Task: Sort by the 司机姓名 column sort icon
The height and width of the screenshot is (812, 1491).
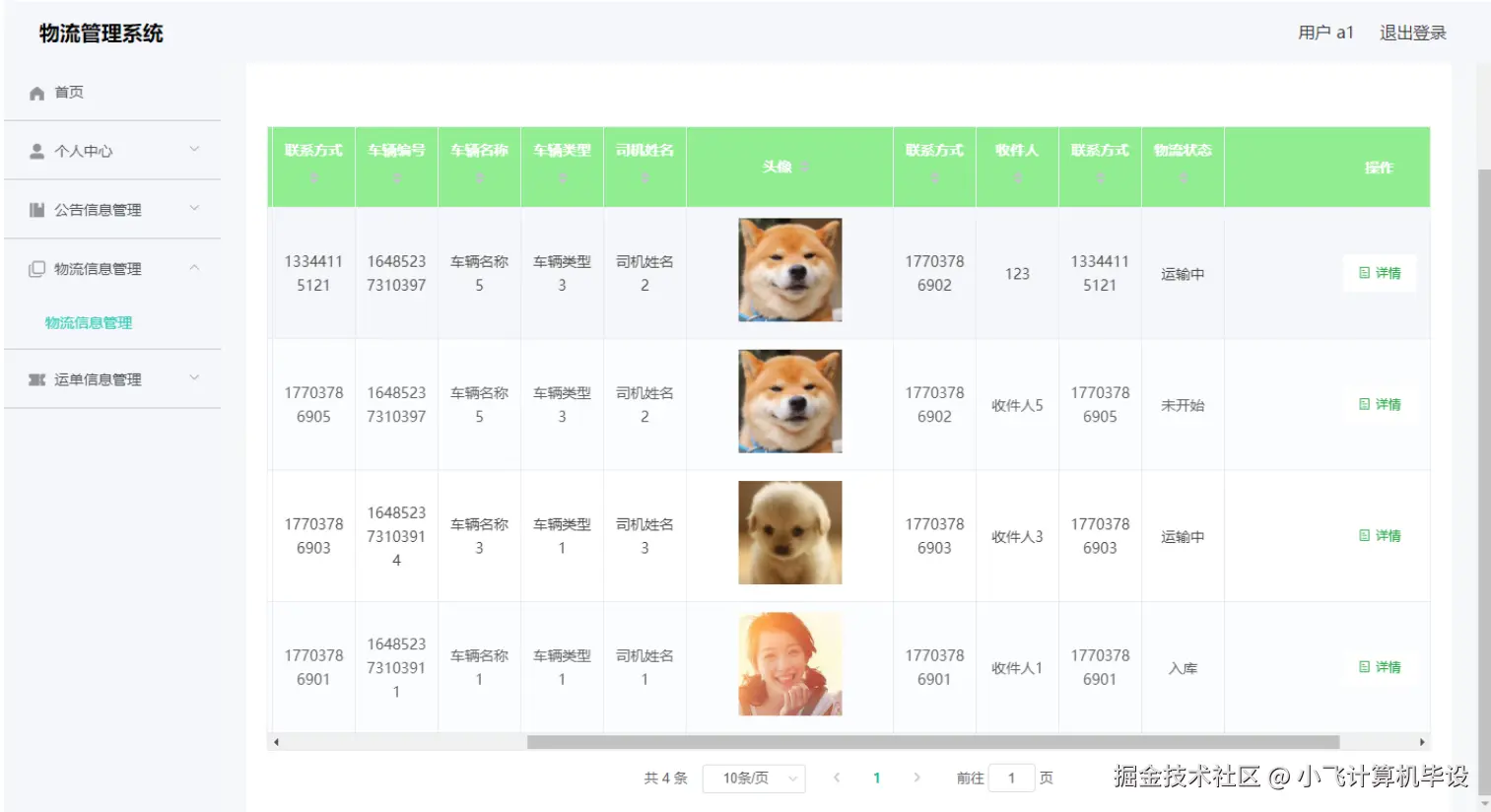Action: (x=644, y=178)
